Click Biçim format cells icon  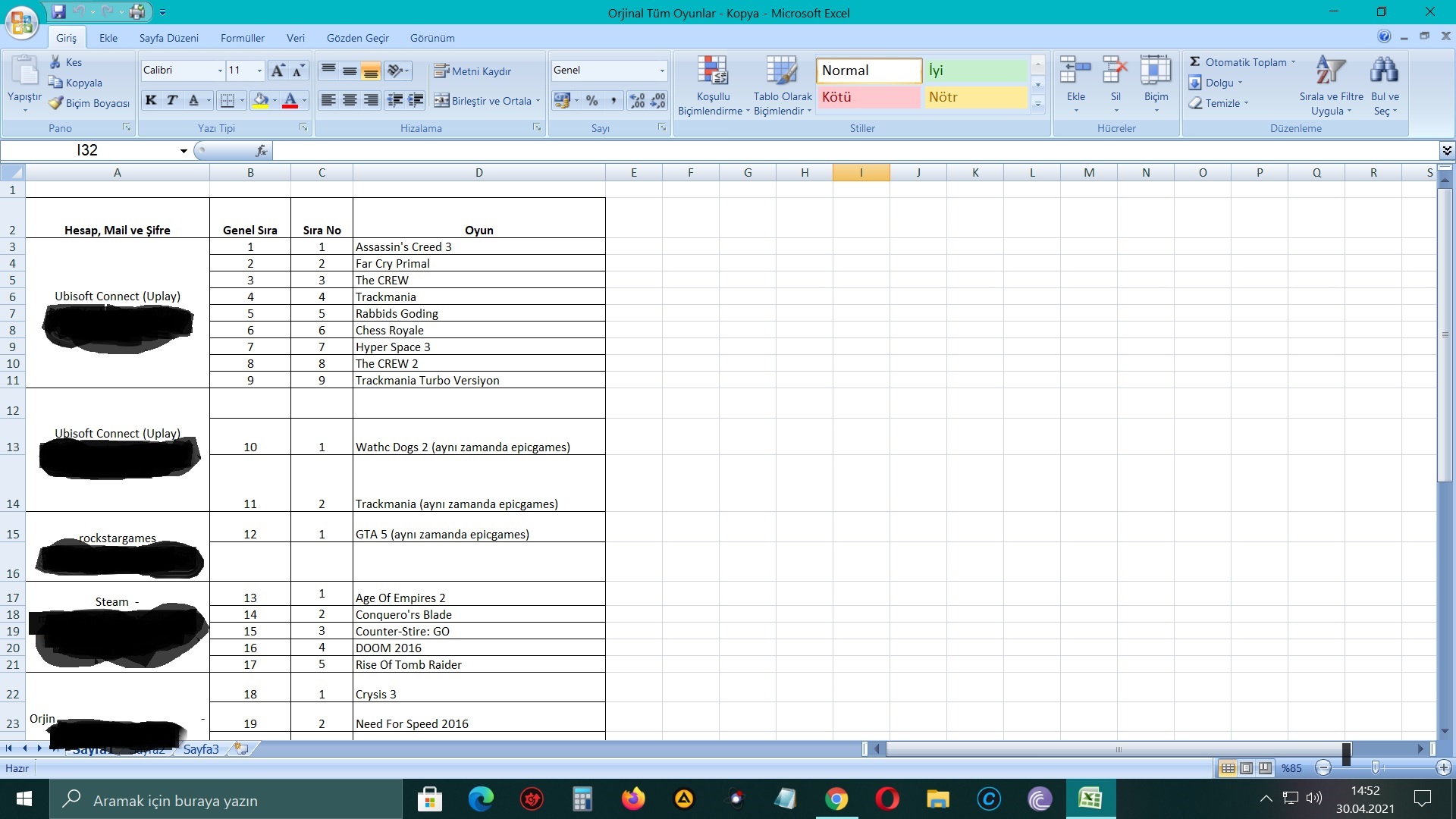tap(1156, 71)
